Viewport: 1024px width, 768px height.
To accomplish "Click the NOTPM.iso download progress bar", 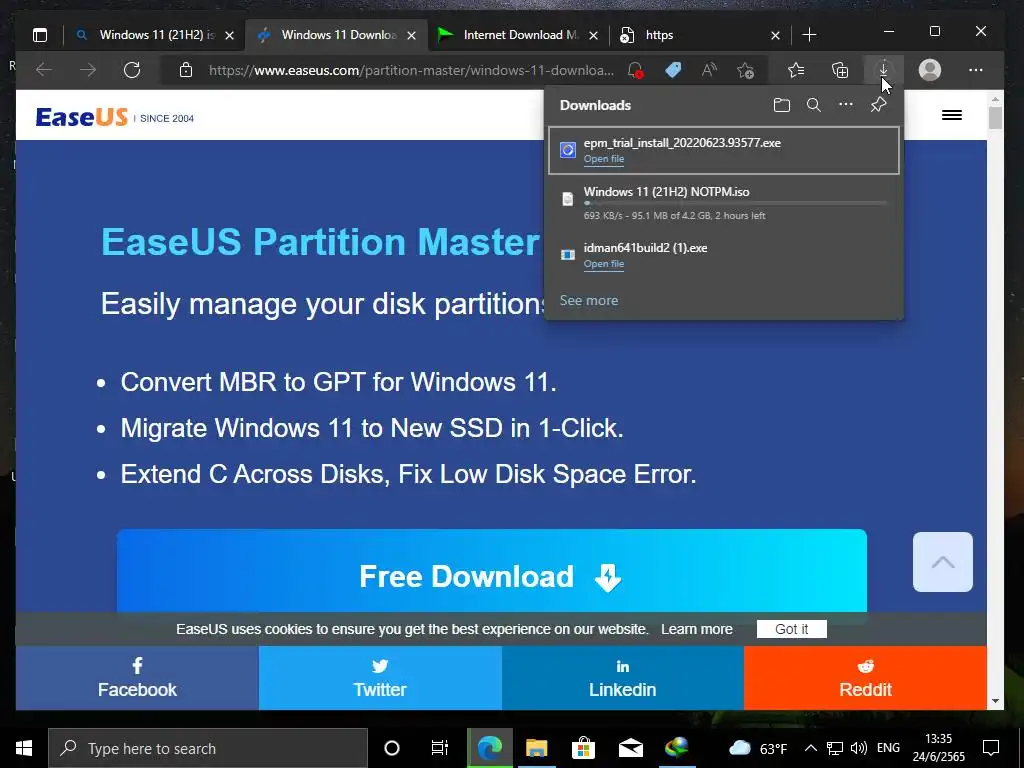I will (x=735, y=203).
